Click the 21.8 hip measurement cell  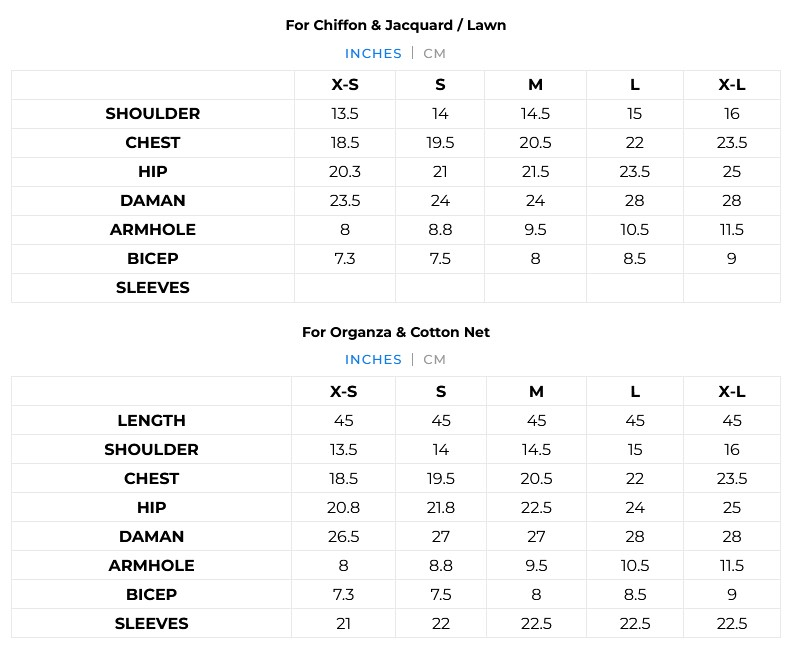point(440,508)
